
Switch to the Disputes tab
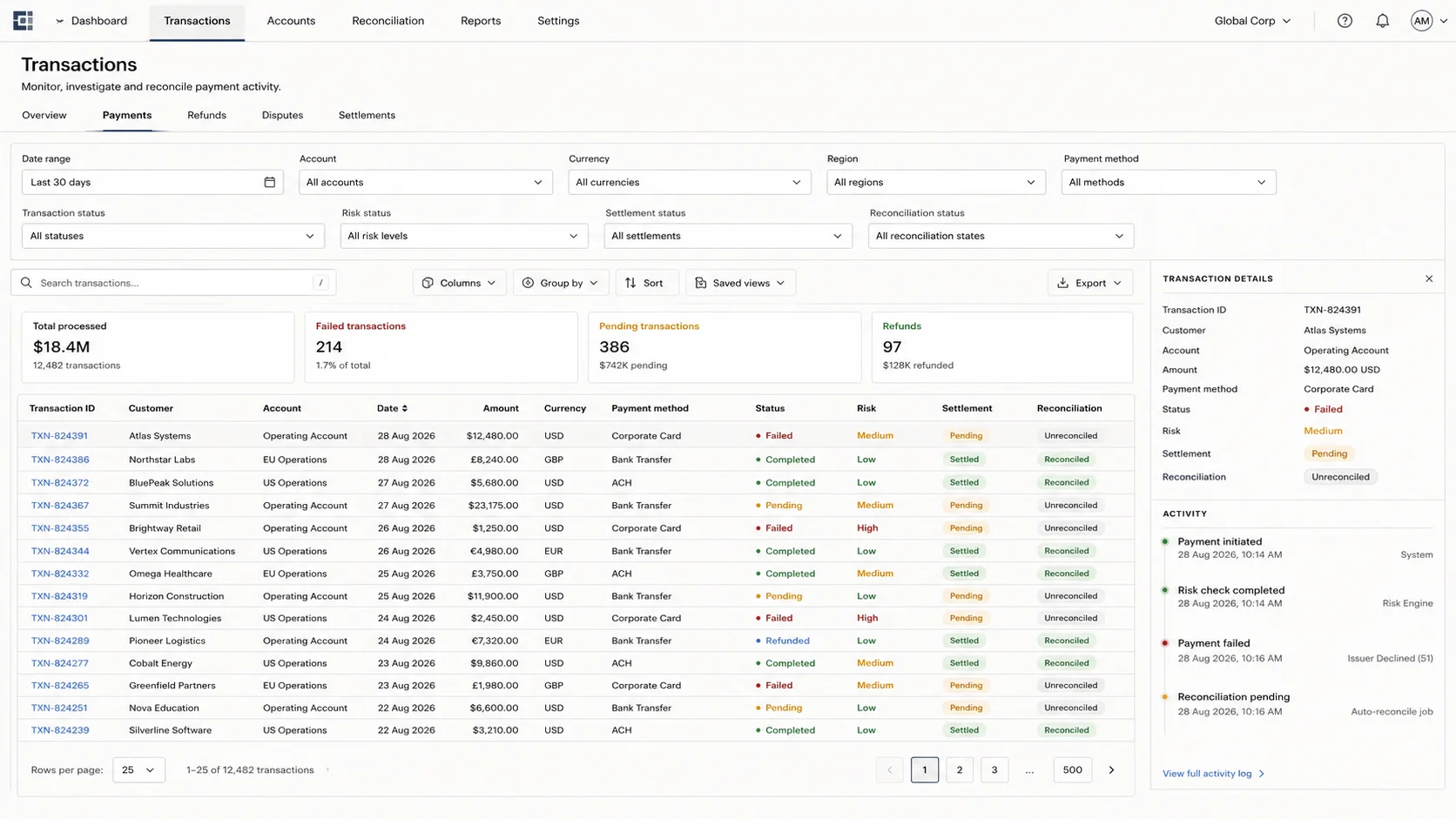point(282,115)
